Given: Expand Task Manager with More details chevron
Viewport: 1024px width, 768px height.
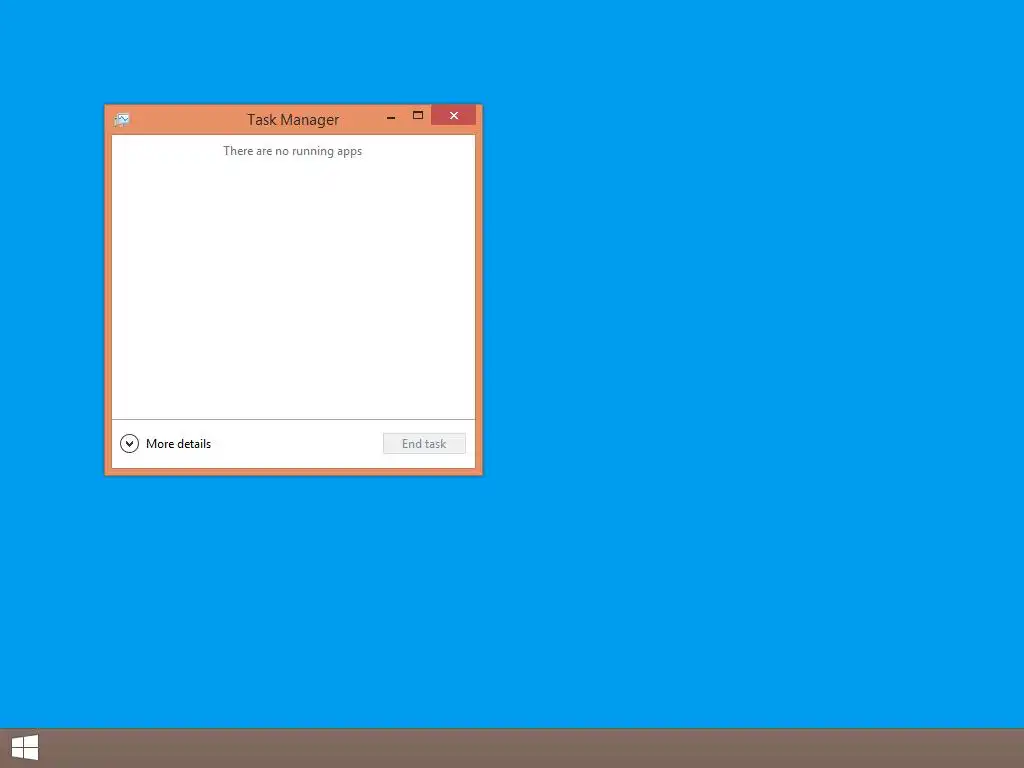Looking at the screenshot, I should [129, 443].
